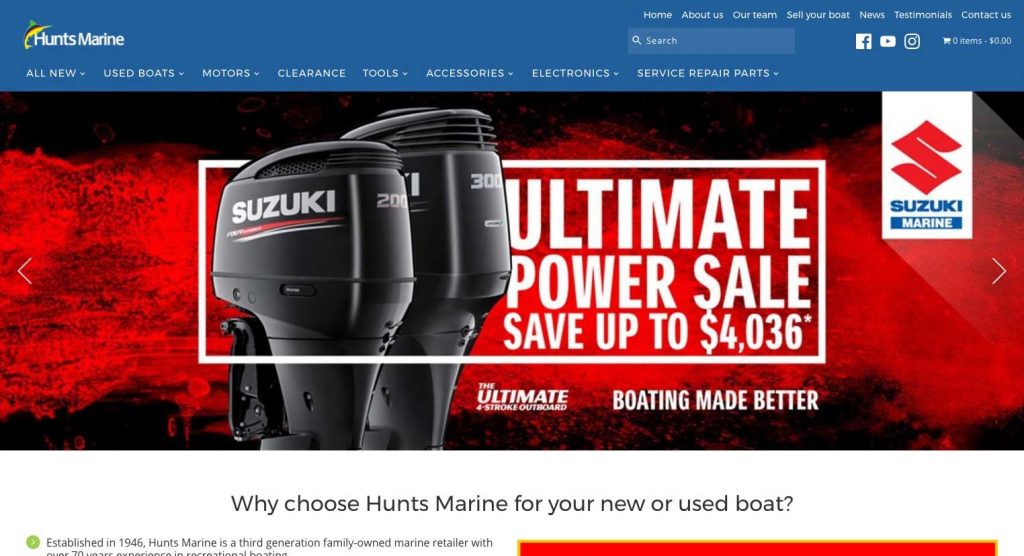
Task: Expand the MOTORS dropdown menu
Action: (231, 73)
